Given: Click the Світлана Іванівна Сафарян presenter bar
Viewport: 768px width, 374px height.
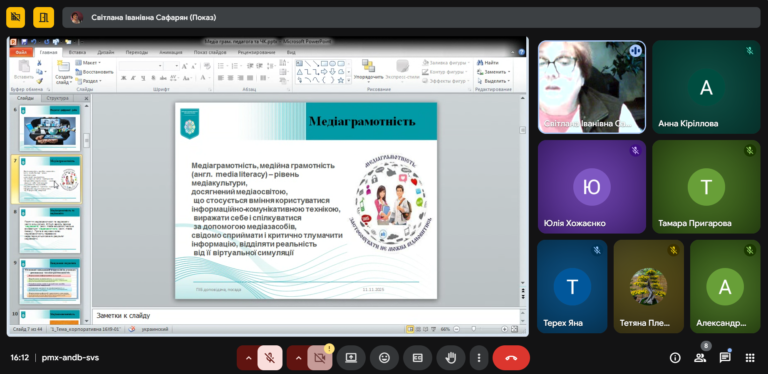Looking at the screenshot, I should 411,18.
